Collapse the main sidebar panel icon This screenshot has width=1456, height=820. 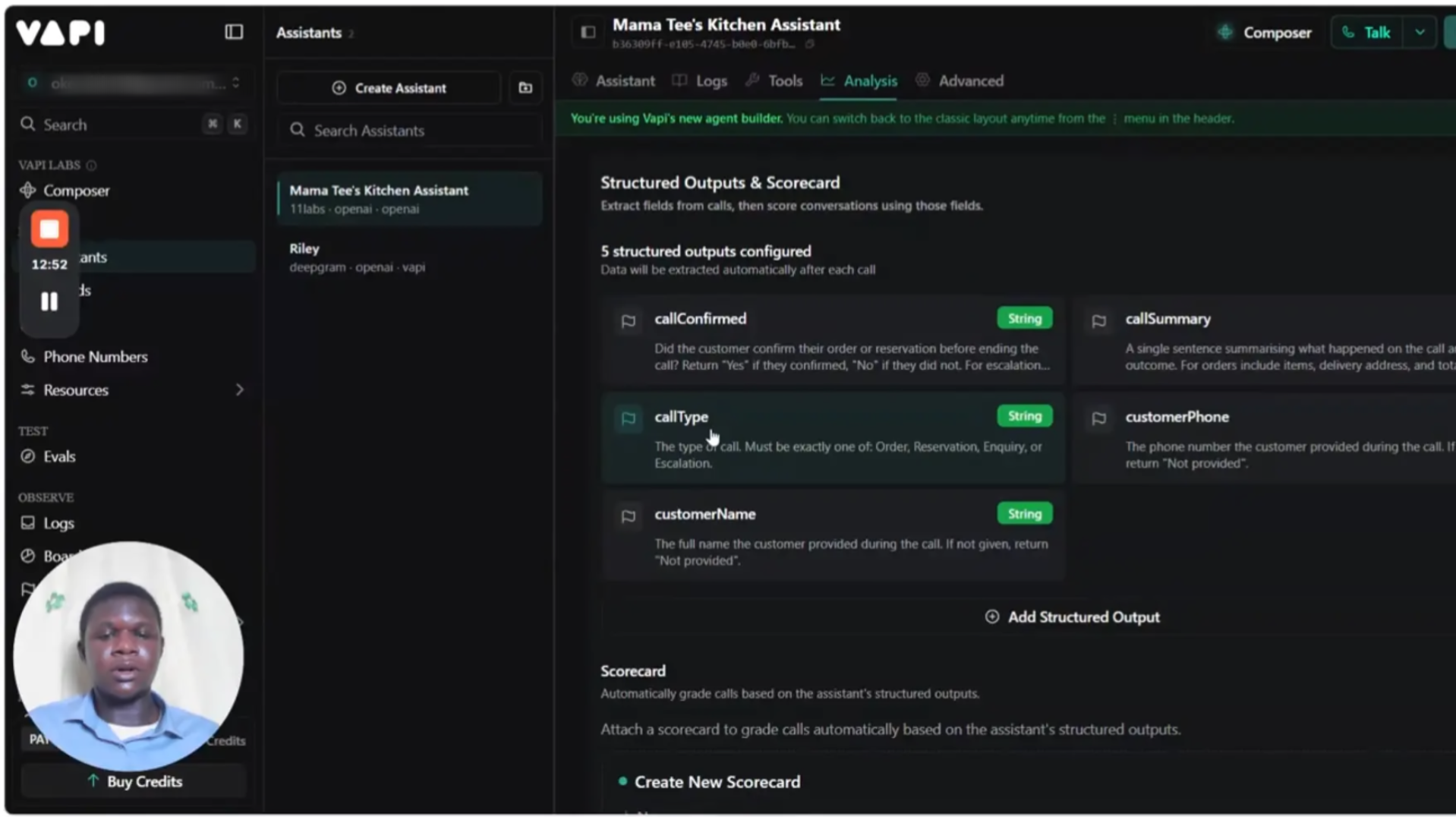pos(234,32)
